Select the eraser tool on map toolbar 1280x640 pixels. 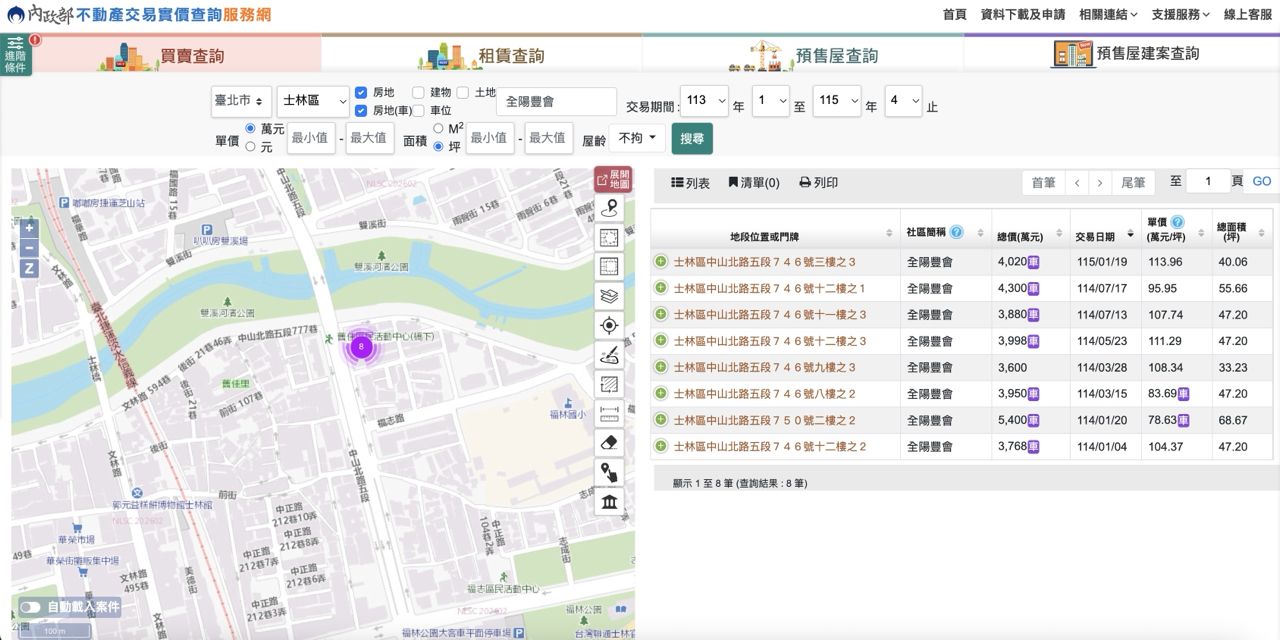pyautogui.click(x=609, y=443)
